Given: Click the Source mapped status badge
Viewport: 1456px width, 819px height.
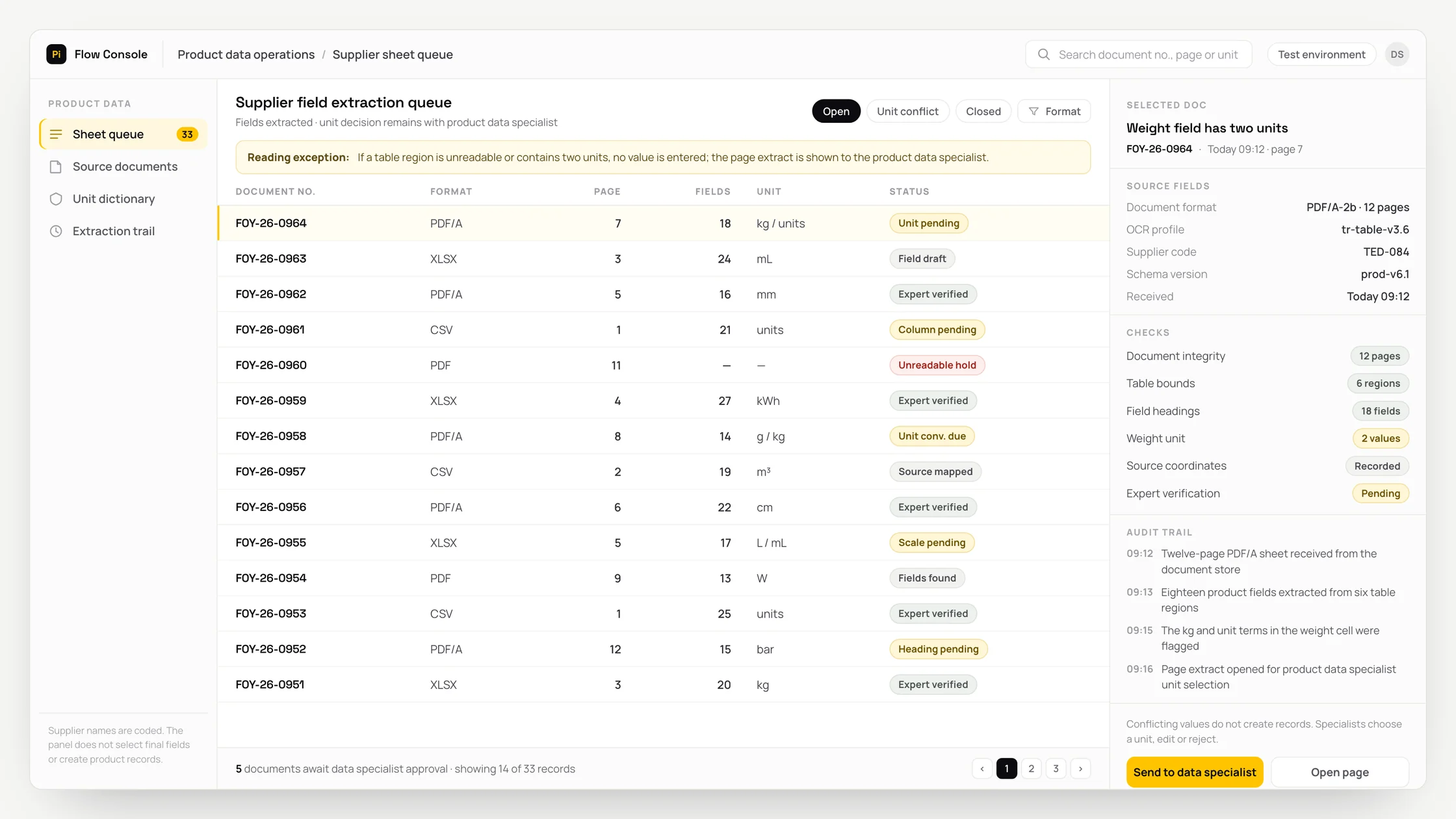Looking at the screenshot, I should coord(935,471).
